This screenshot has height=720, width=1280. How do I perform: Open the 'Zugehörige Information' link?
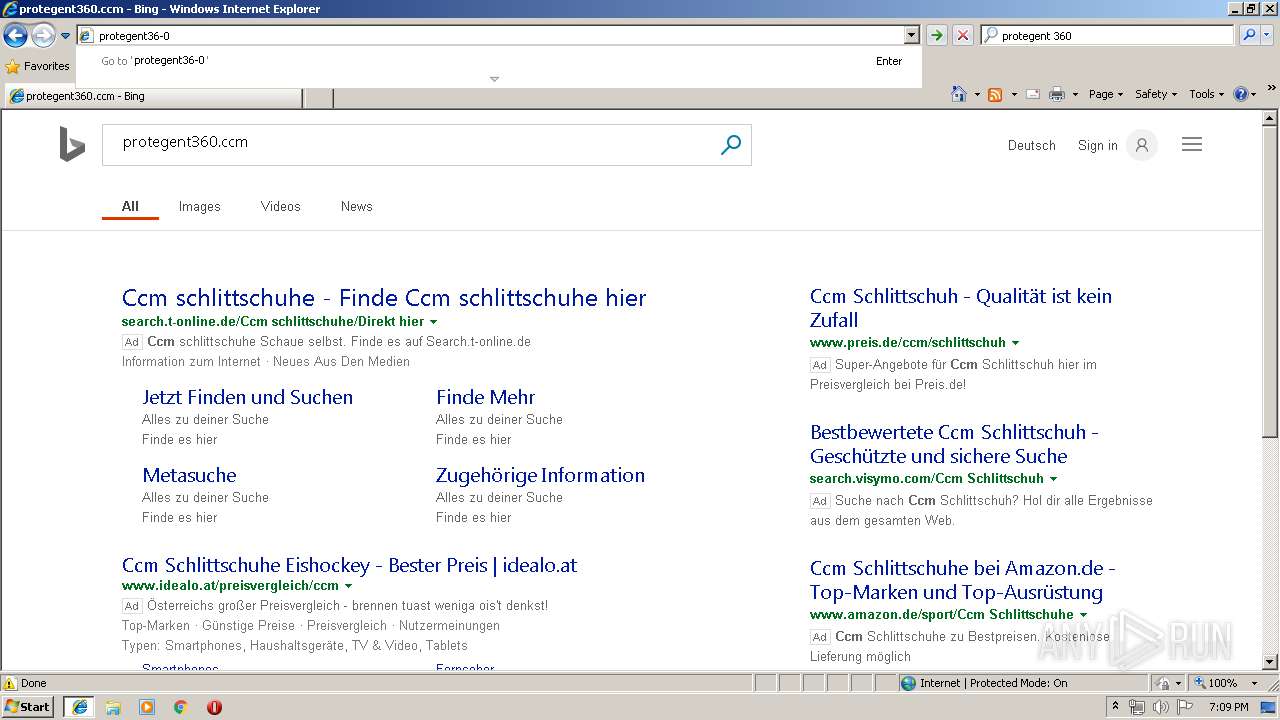click(x=540, y=475)
